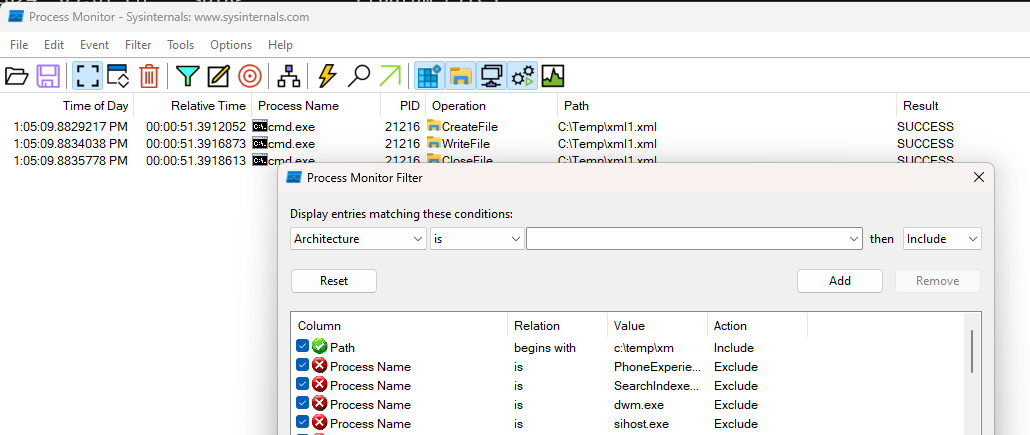Image resolution: width=1030 pixels, height=435 pixels.
Task: Click green check icon on Path filter row
Action: pyautogui.click(x=320, y=346)
